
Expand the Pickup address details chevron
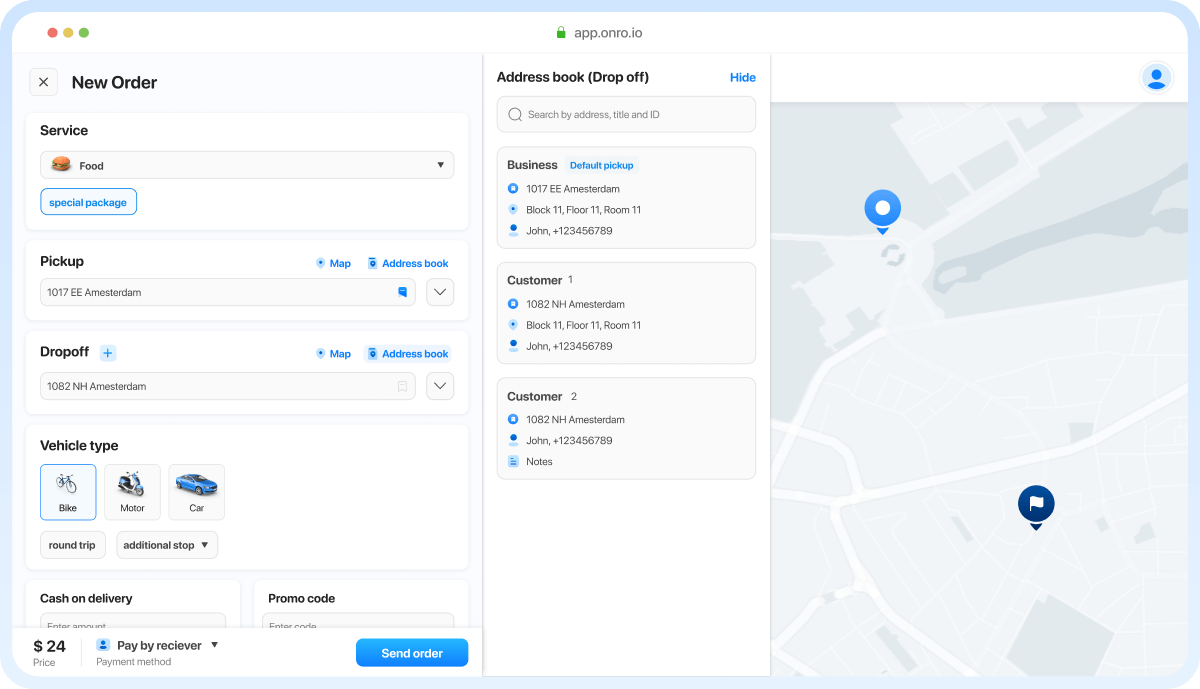pyautogui.click(x=440, y=292)
